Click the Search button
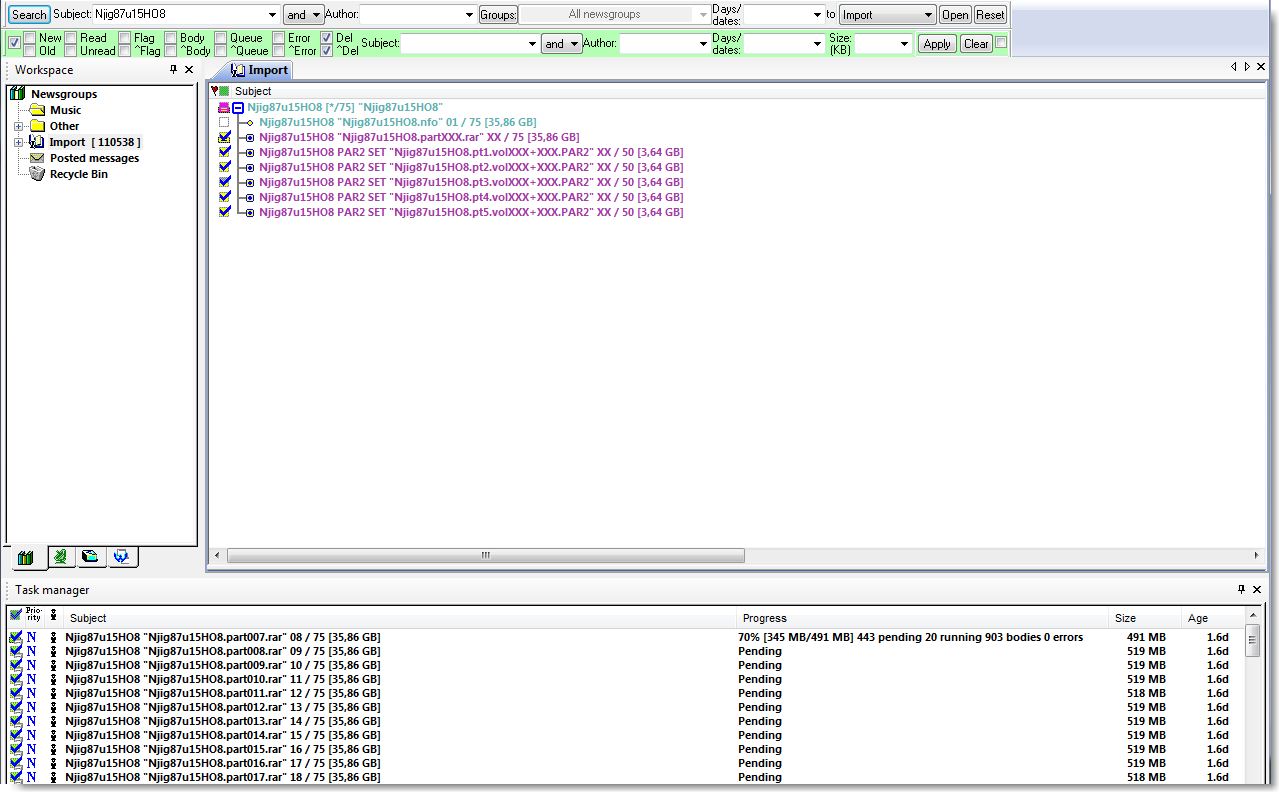Screen dimensions: 1279x792 (27, 14)
